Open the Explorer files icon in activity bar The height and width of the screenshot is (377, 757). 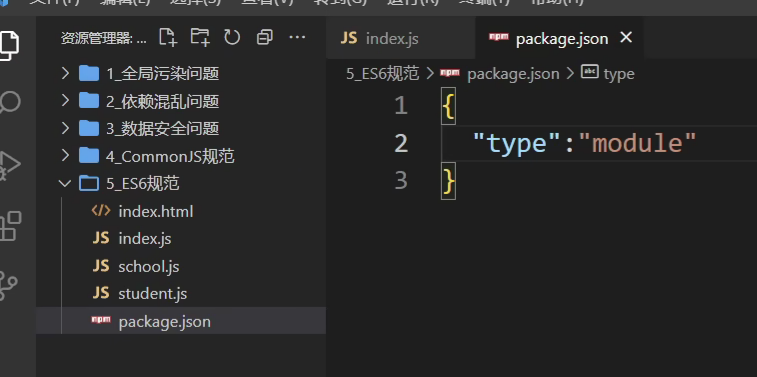point(10,45)
